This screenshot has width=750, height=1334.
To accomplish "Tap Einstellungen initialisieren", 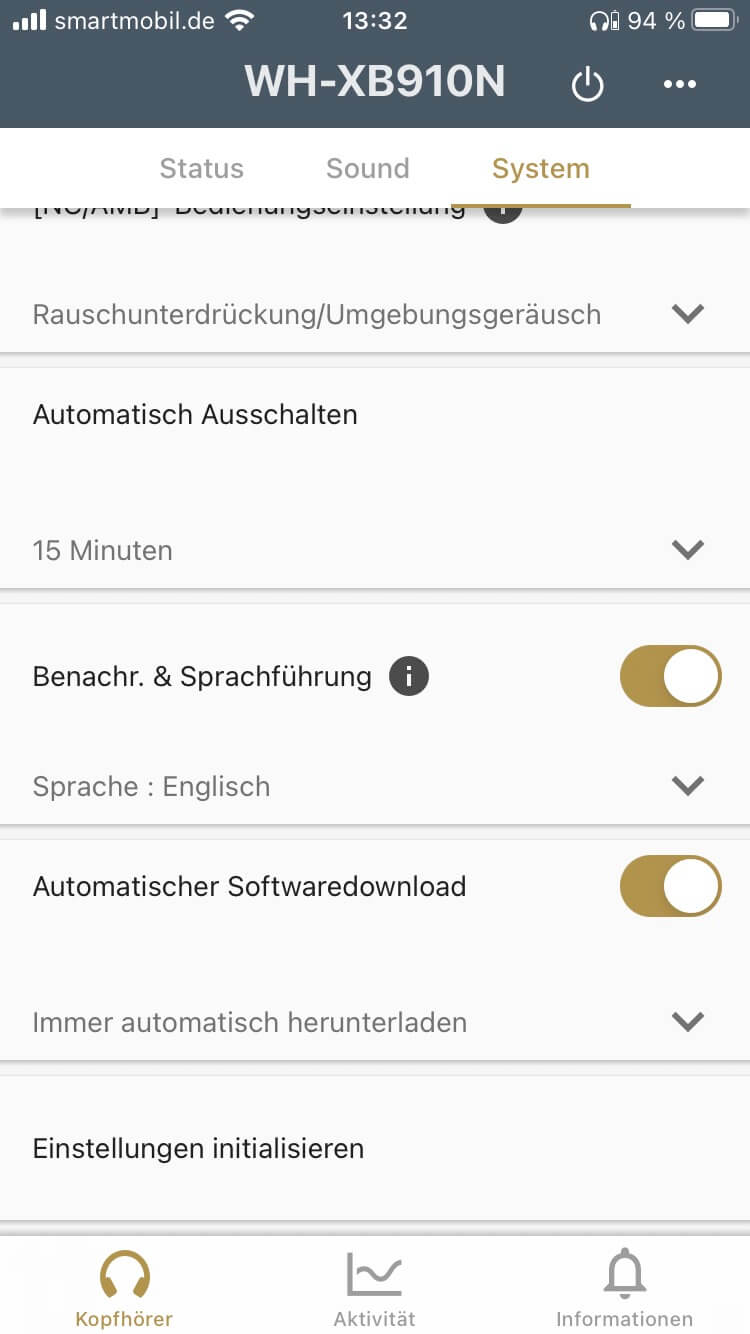I will 199,1148.
